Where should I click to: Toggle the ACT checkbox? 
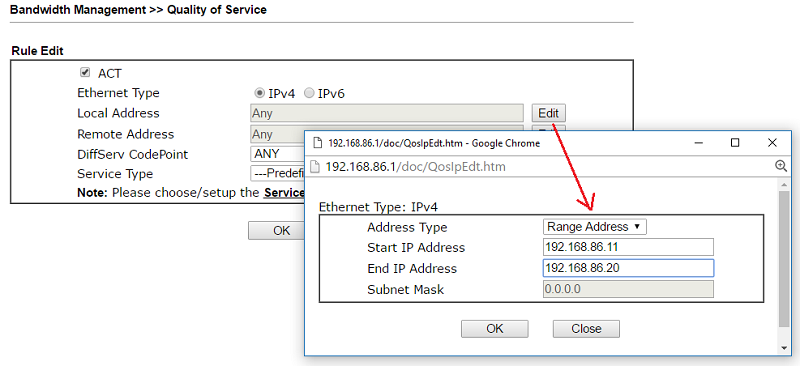[x=85, y=72]
